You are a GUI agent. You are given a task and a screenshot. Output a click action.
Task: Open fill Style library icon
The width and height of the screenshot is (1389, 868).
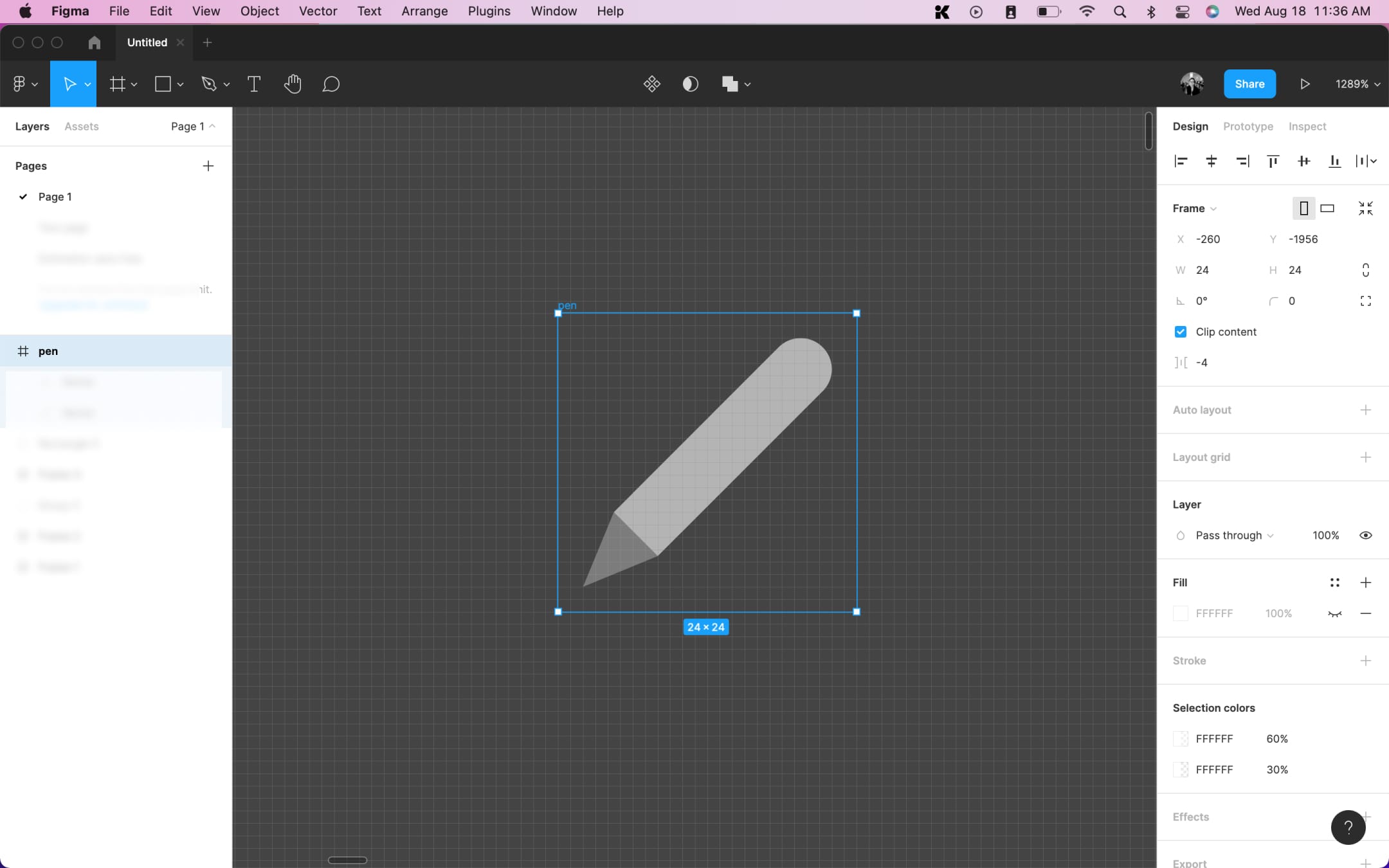(x=1335, y=583)
